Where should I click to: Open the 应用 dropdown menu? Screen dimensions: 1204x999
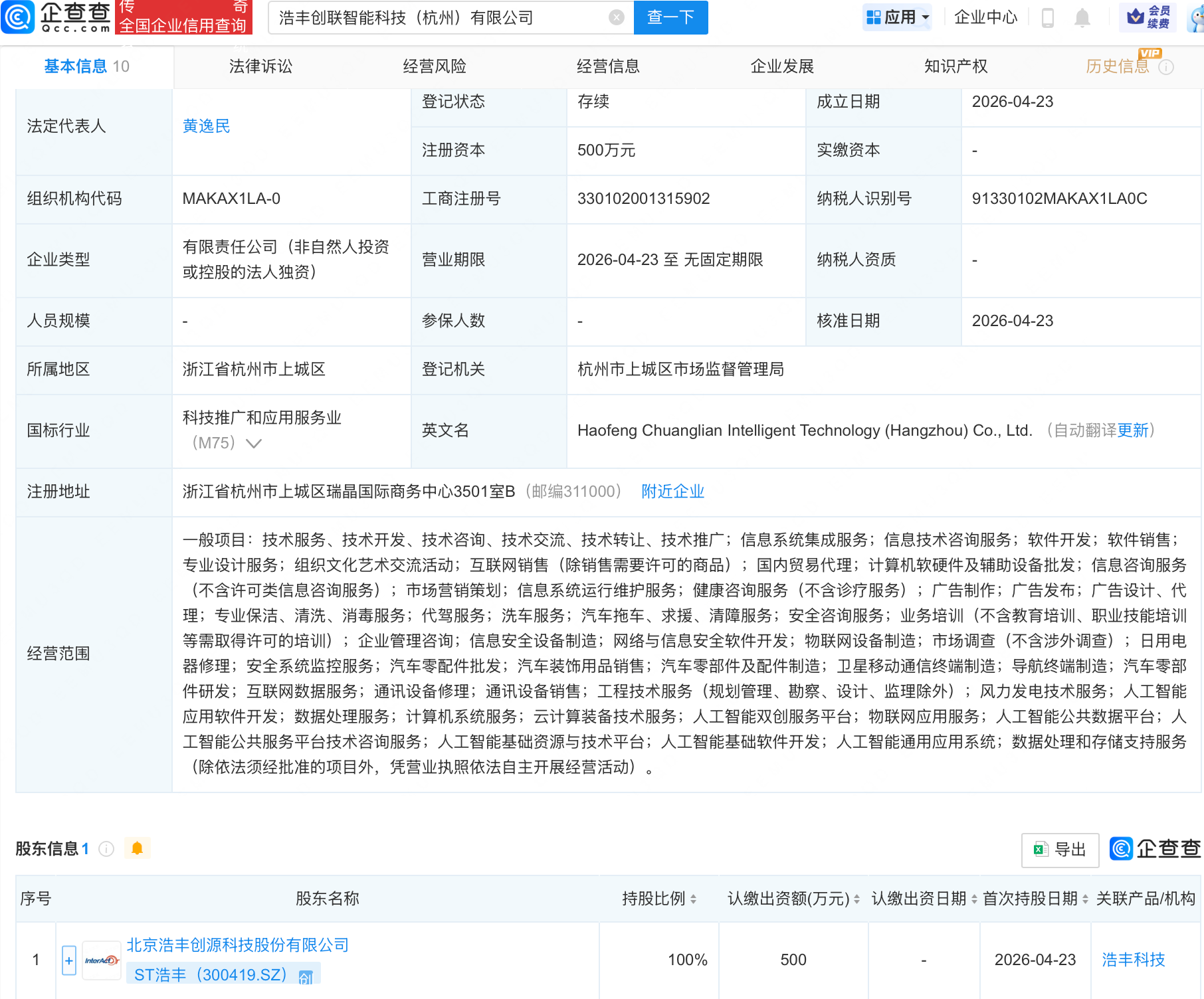coord(897,17)
